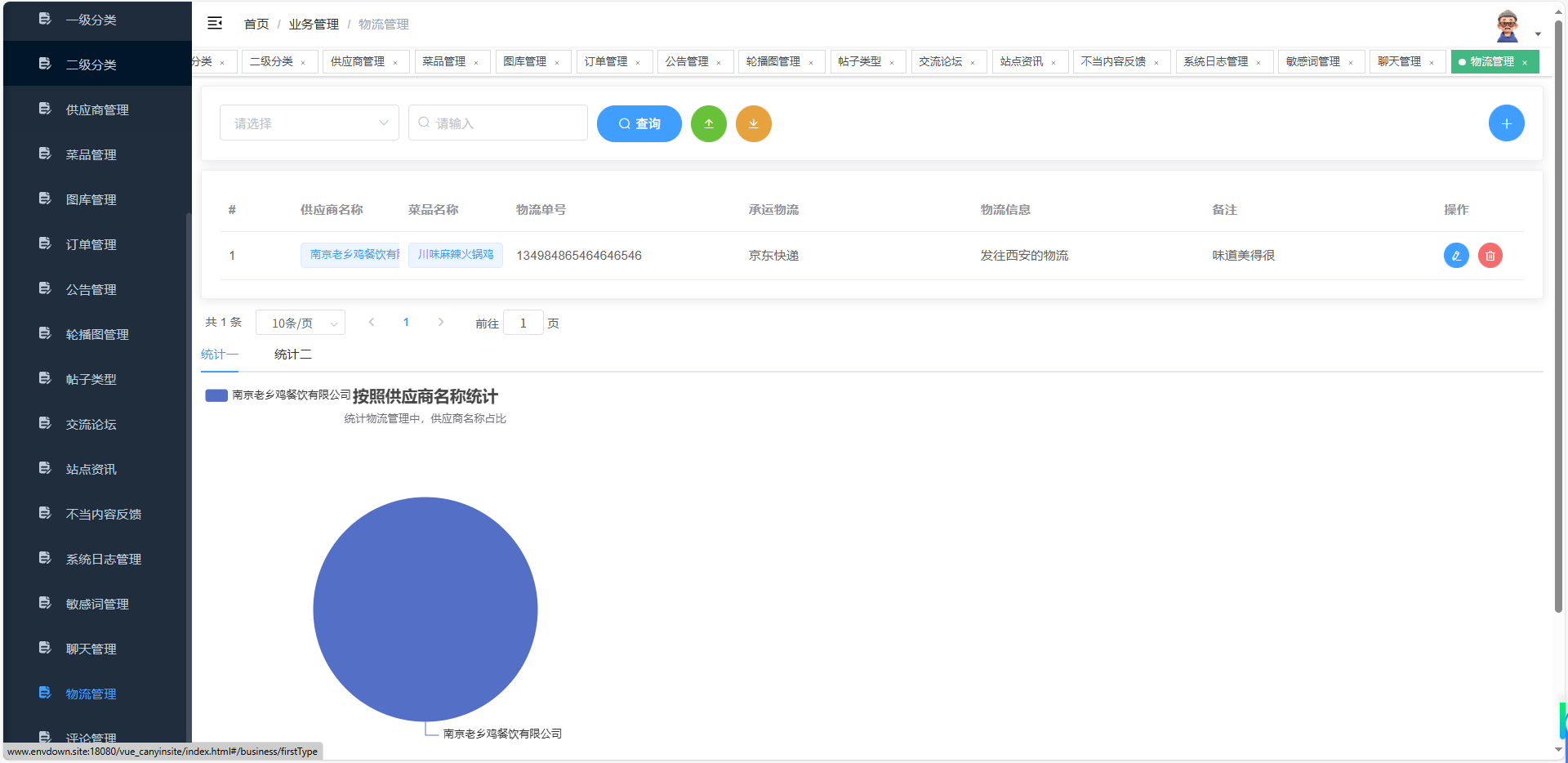Click the blue legend swatch for 南京老乡鸡餐饮有限公司
Screen dimensions: 1568x763
coord(216,395)
